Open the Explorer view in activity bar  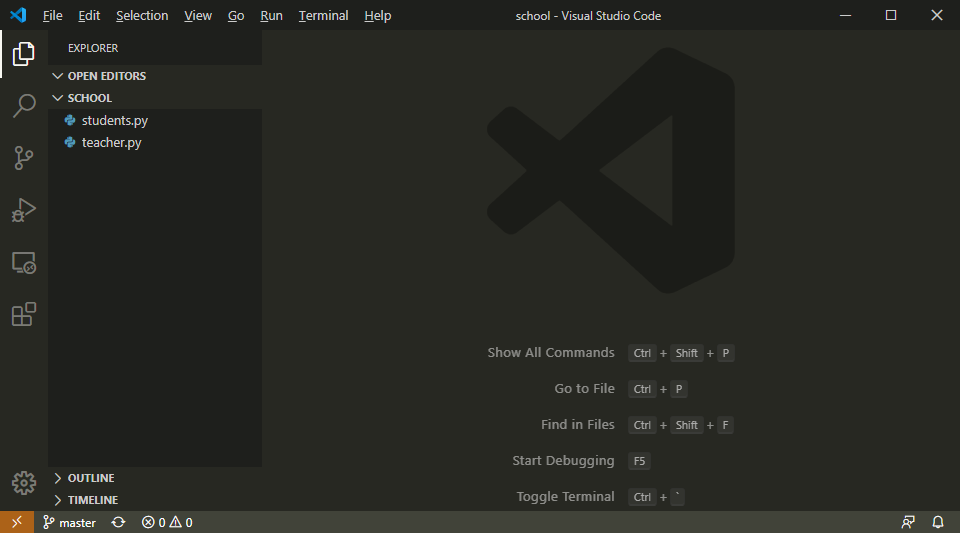coord(24,54)
